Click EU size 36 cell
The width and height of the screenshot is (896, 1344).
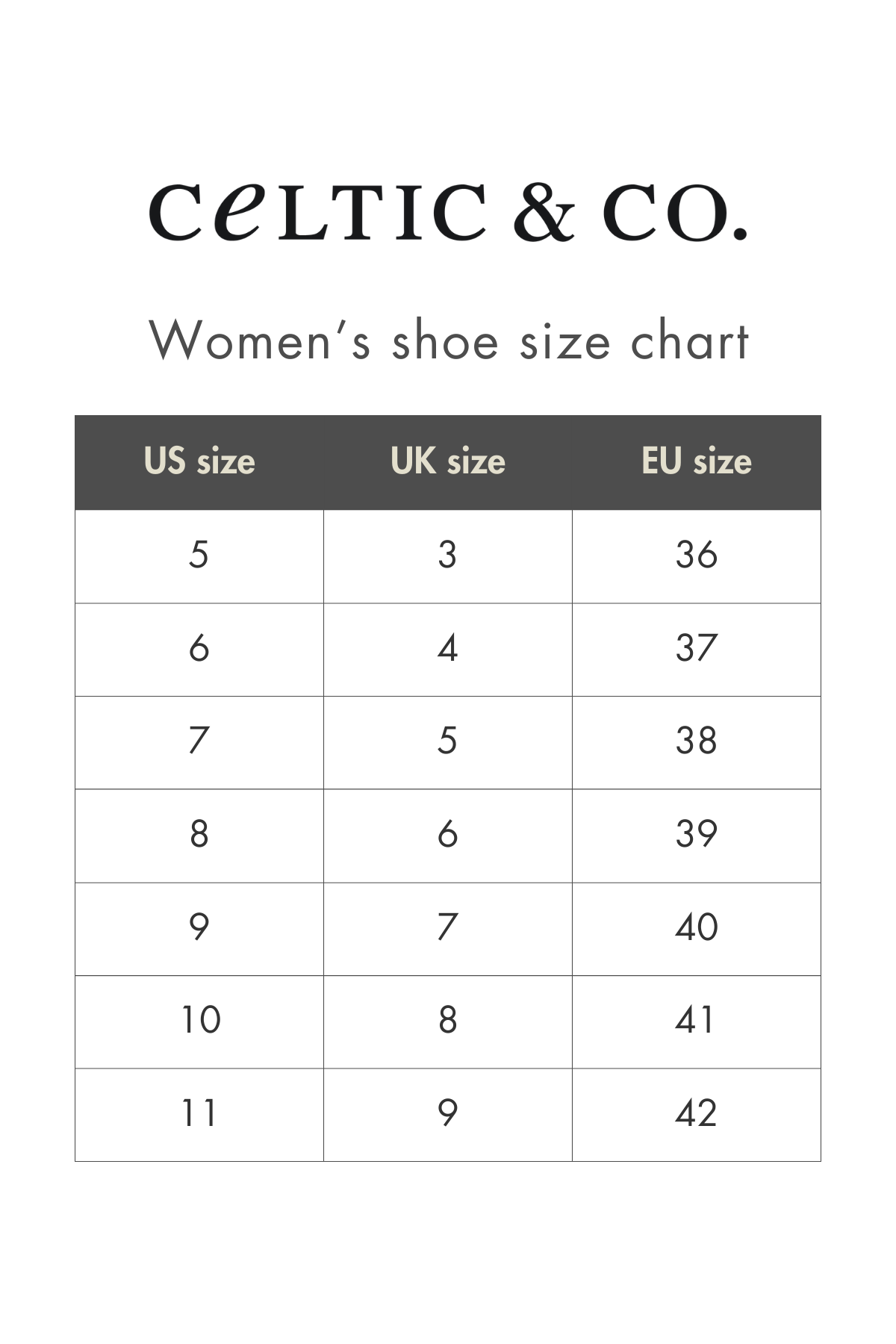tap(697, 556)
